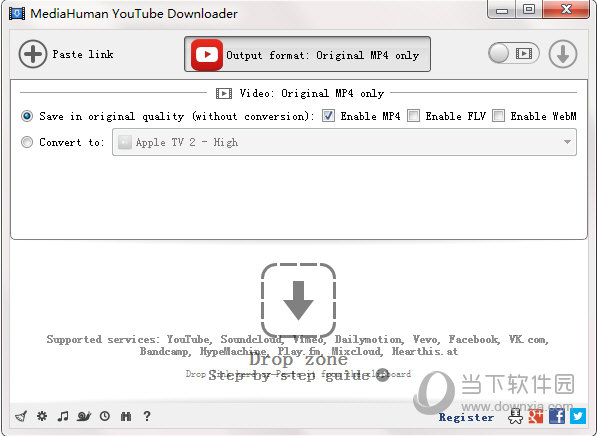This screenshot has width=598, height=436.
Task: Click the broom clear-list icon
Action: pyautogui.click(x=21, y=416)
